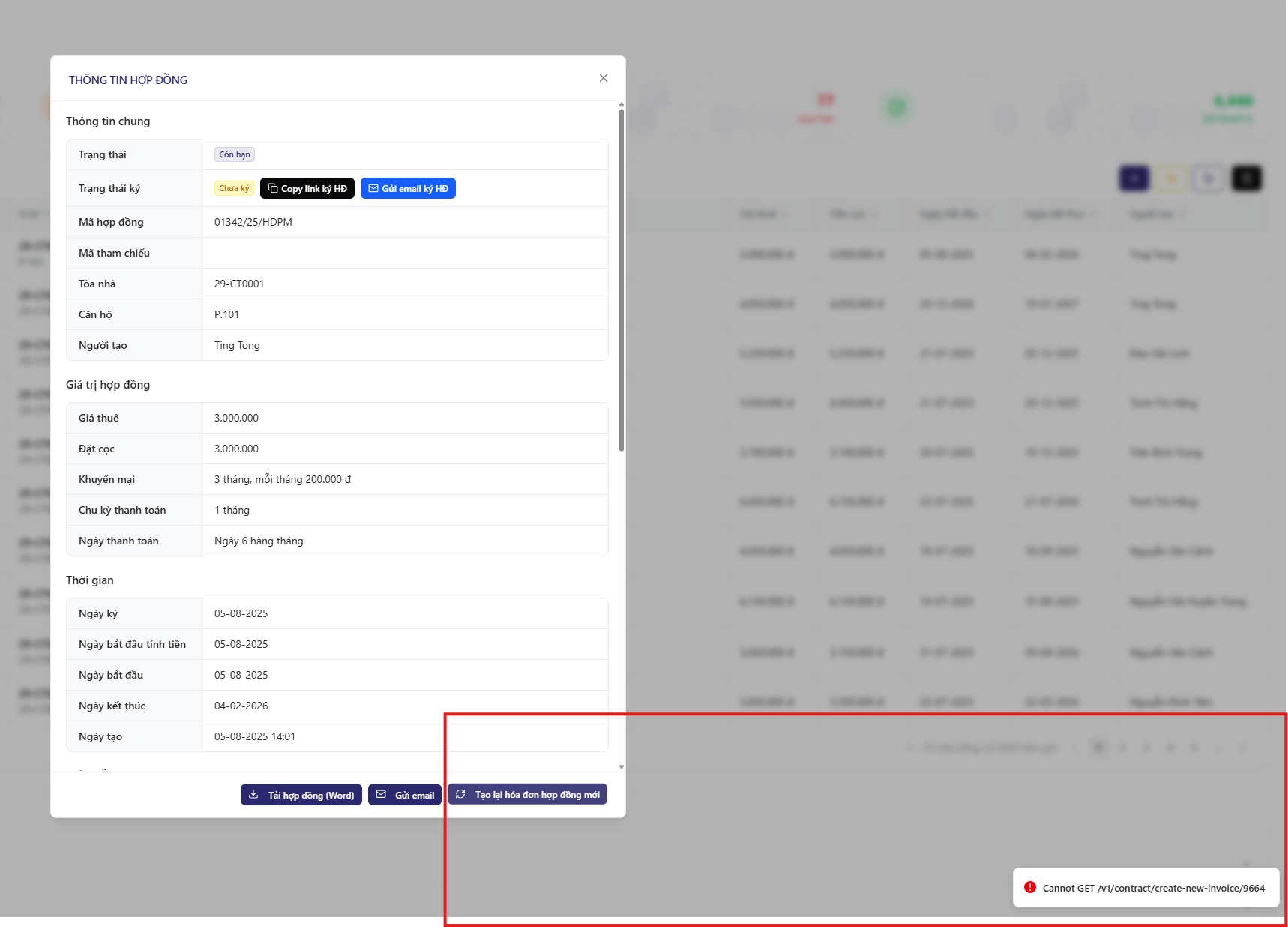Click apartment value P.101

pos(226,314)
